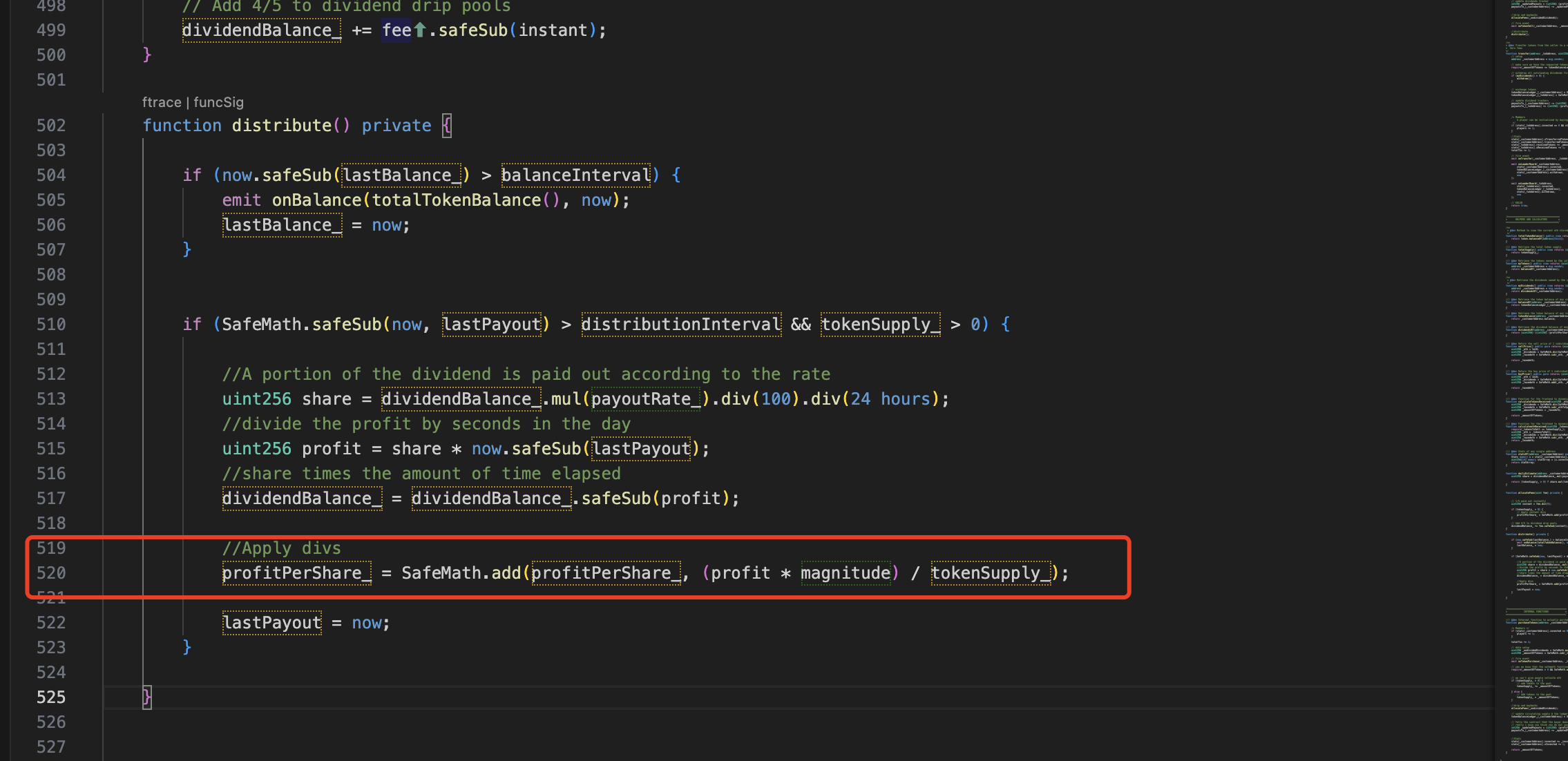
Task: Click SafeMath.add on line 520
Action: click(x=461, y=573)
